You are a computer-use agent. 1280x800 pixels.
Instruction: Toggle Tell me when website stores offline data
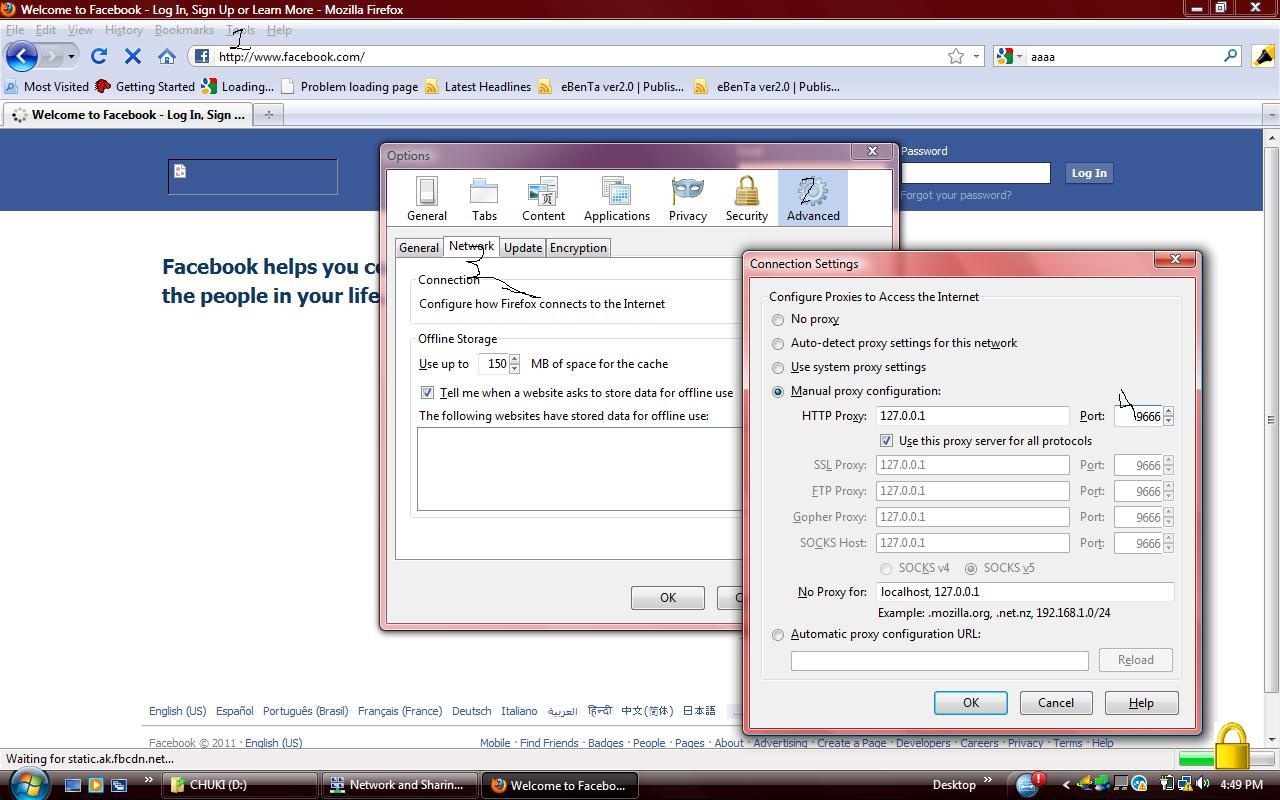(x=427, y=393)
